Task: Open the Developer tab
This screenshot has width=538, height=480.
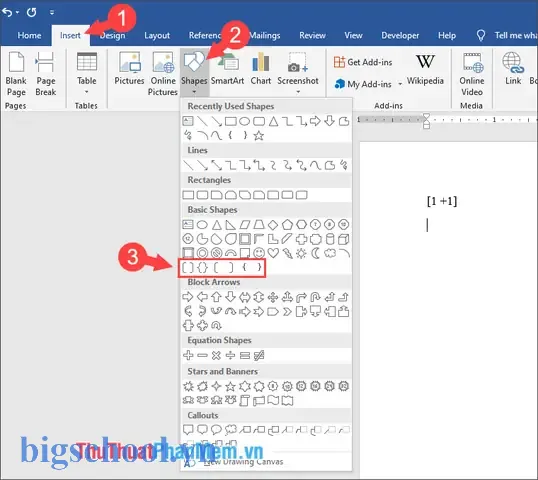Action: pyautogui.click(x=400, y=35)
